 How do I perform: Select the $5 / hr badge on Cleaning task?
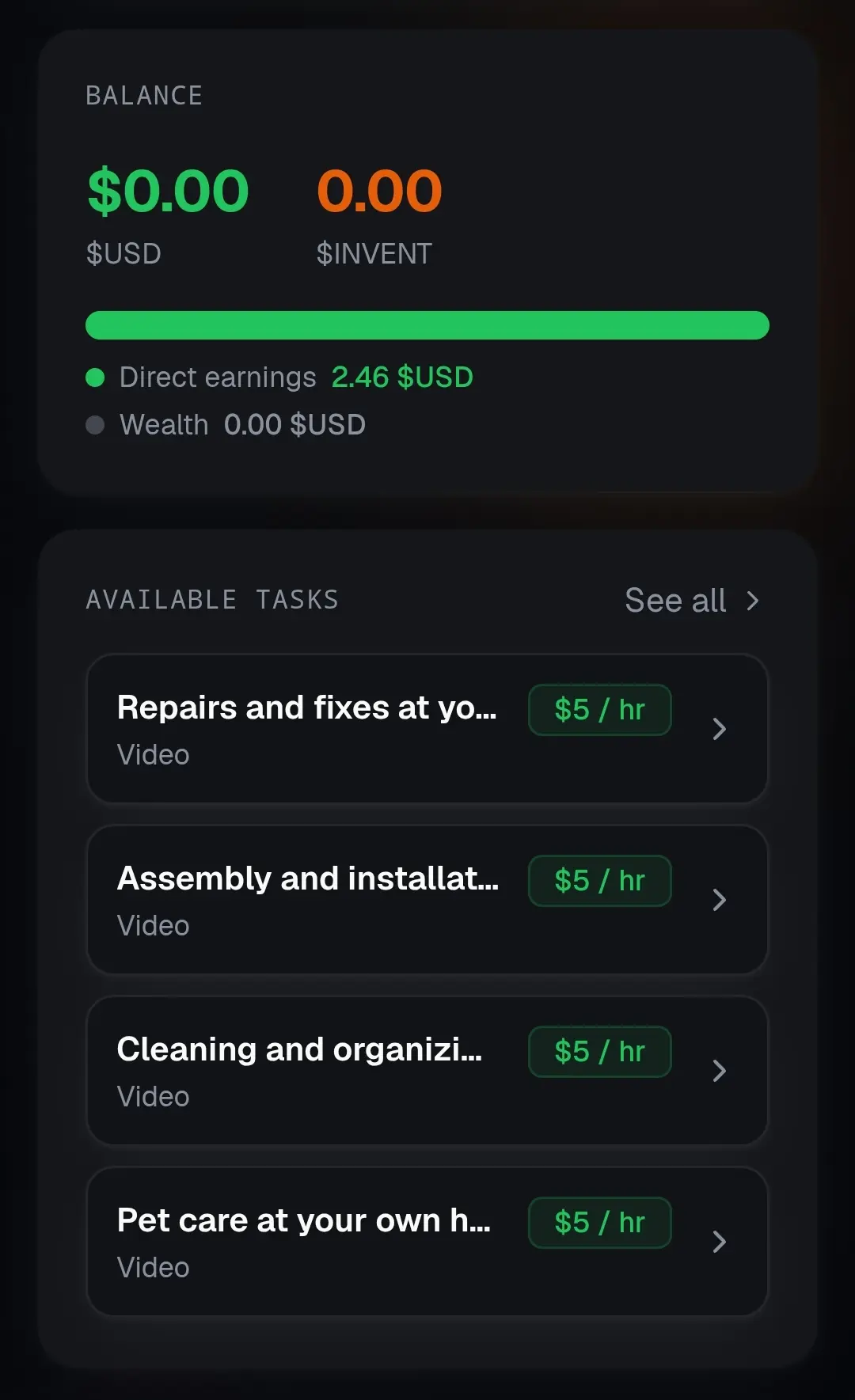[x=600, y=1052]
